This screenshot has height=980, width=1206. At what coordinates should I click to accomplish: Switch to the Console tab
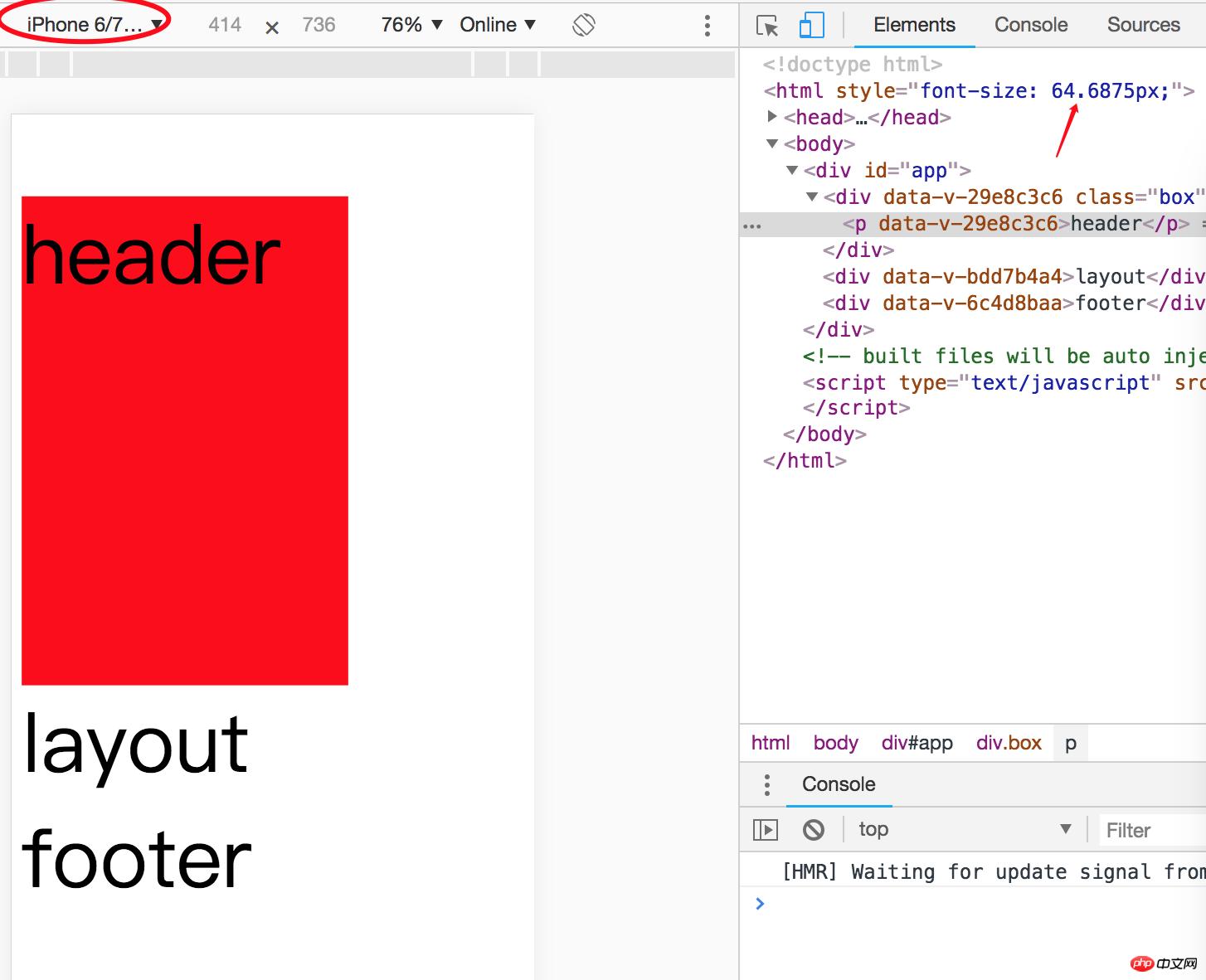click(x=1031, y=25)
